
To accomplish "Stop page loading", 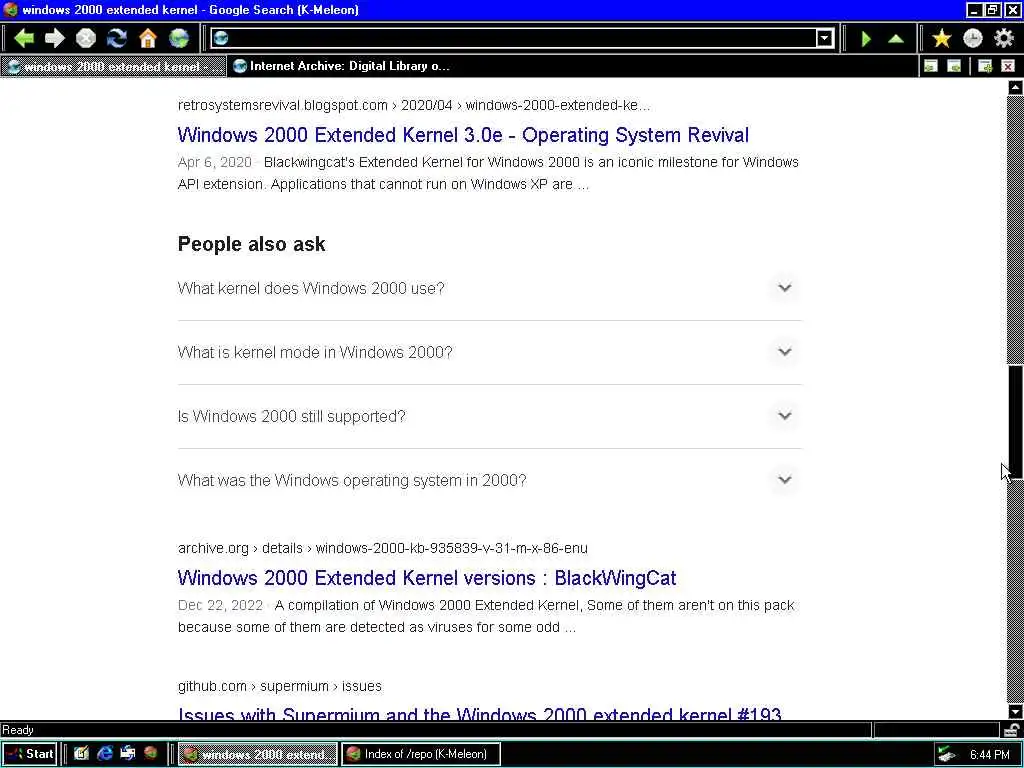I will pyautogui.click(x=86, y=39).
